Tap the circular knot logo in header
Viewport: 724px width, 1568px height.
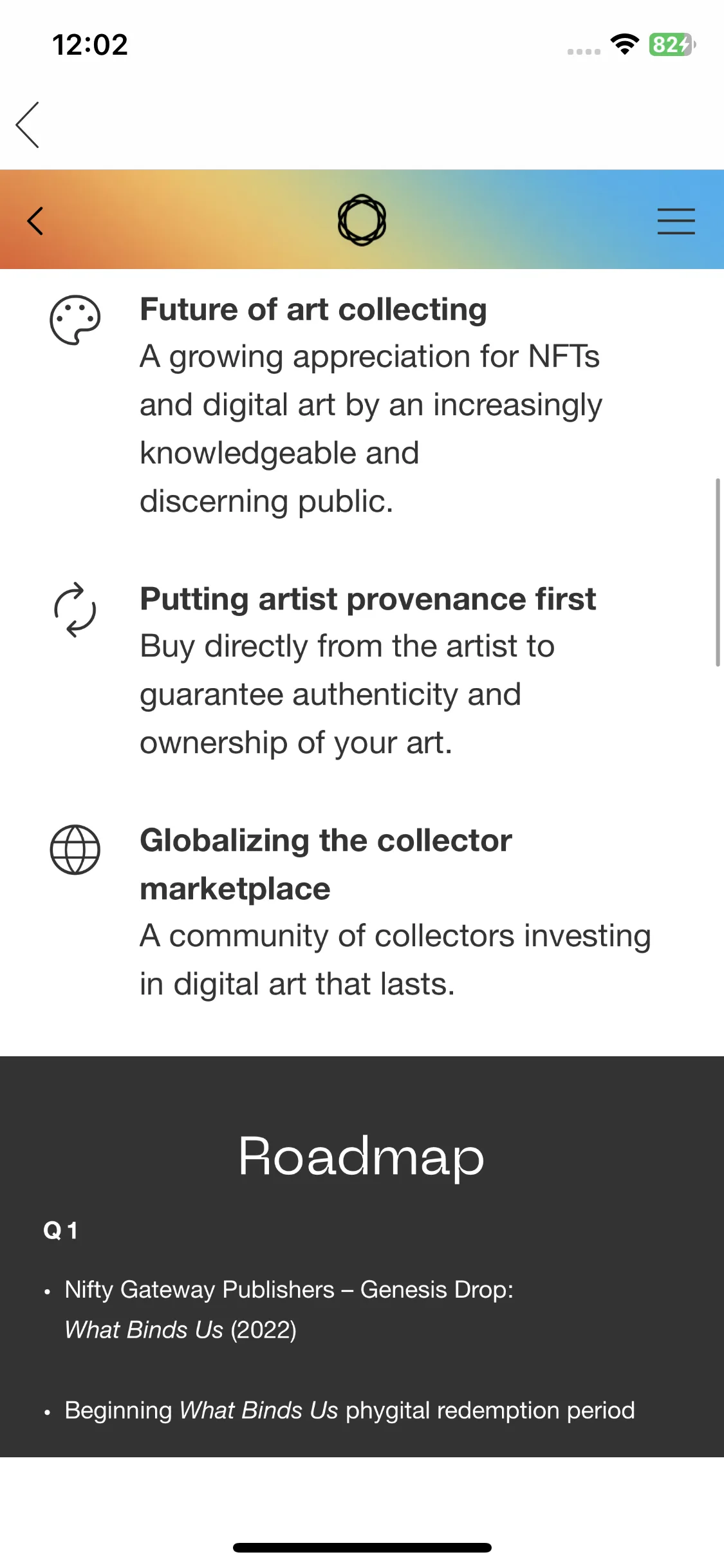click(x=362, y=220)
